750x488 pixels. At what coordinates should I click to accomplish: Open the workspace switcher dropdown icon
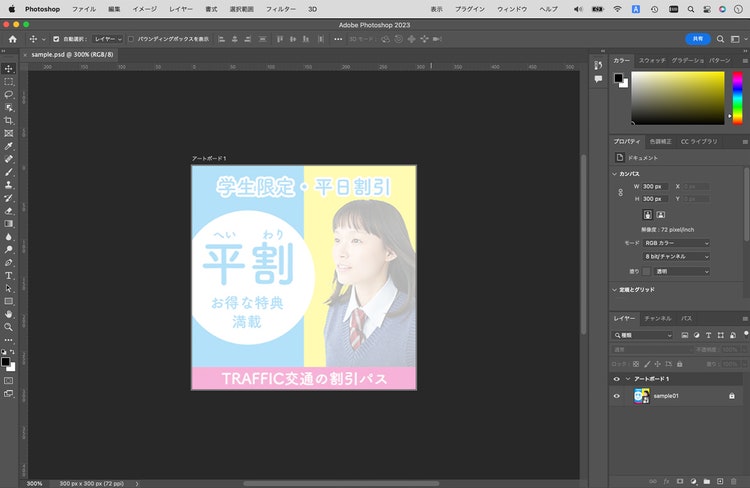coord(735,39)
